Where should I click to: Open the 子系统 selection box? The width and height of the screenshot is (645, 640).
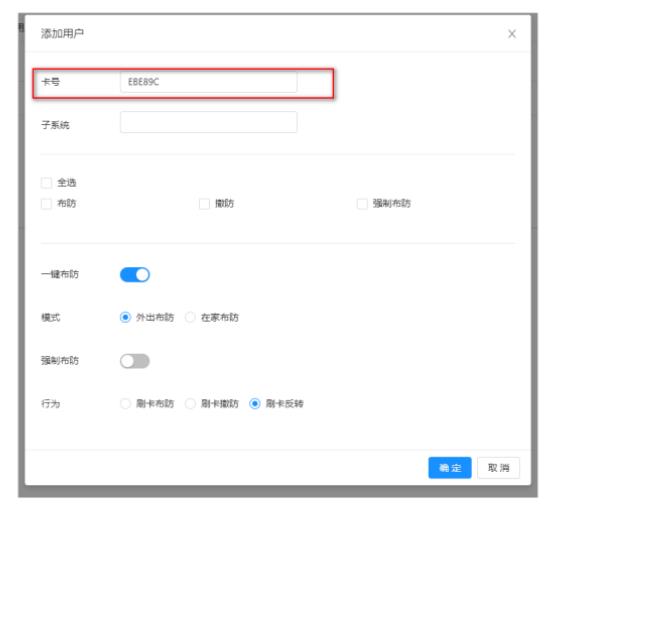click(x=208, y=123)
